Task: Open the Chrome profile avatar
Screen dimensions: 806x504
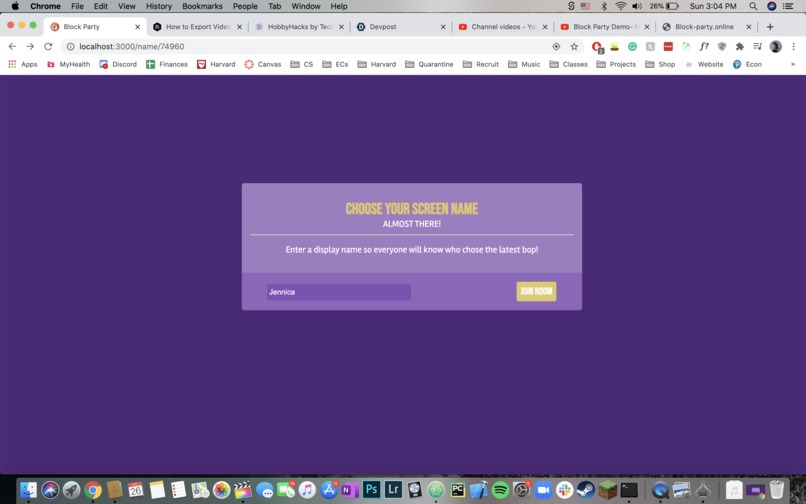Action: (x=776, y=46)
